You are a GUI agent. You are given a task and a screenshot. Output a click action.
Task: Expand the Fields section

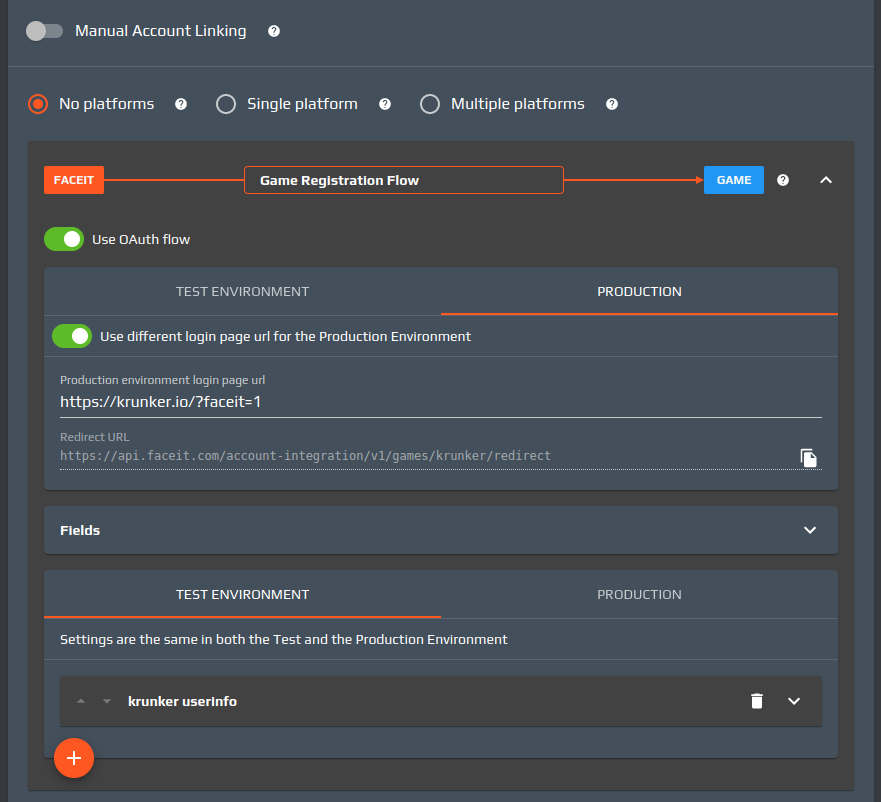pyautogui.click(x=810, y=530)
